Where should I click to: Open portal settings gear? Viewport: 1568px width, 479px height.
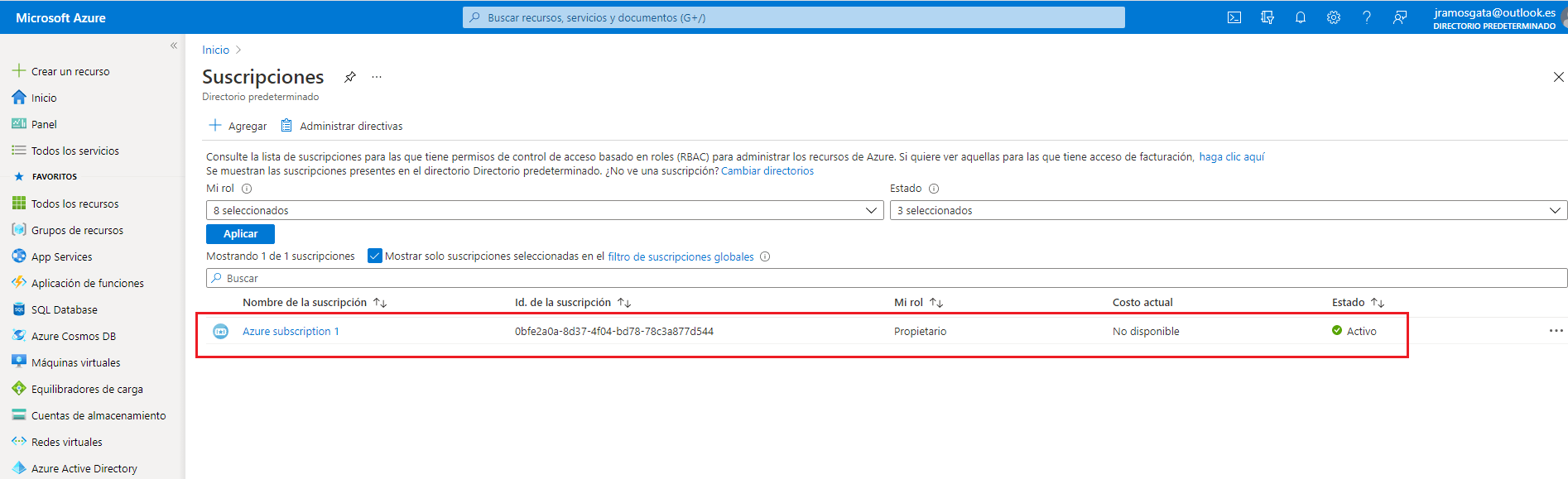(1334, 17)
